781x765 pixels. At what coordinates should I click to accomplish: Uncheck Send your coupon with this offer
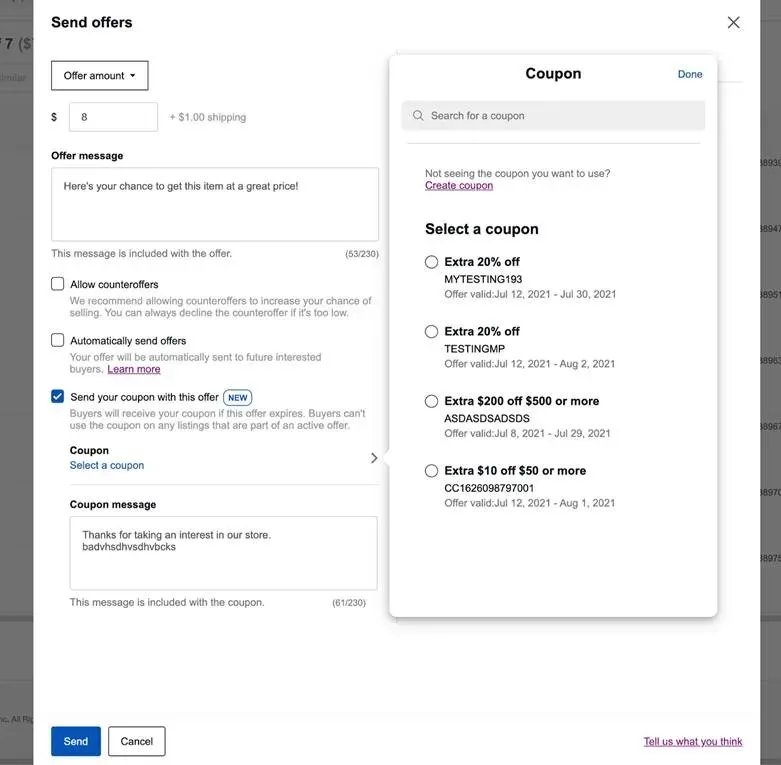[x=58, y=396]
